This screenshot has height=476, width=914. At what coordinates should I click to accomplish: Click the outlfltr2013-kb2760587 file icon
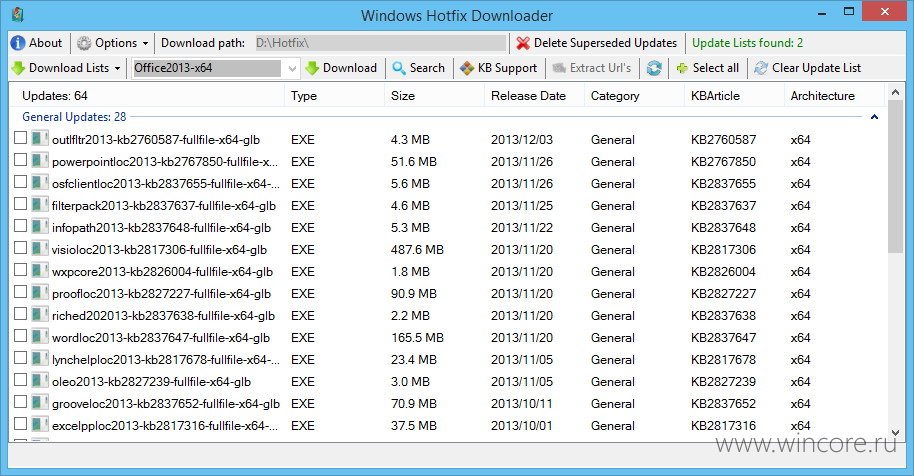(40, 139)
